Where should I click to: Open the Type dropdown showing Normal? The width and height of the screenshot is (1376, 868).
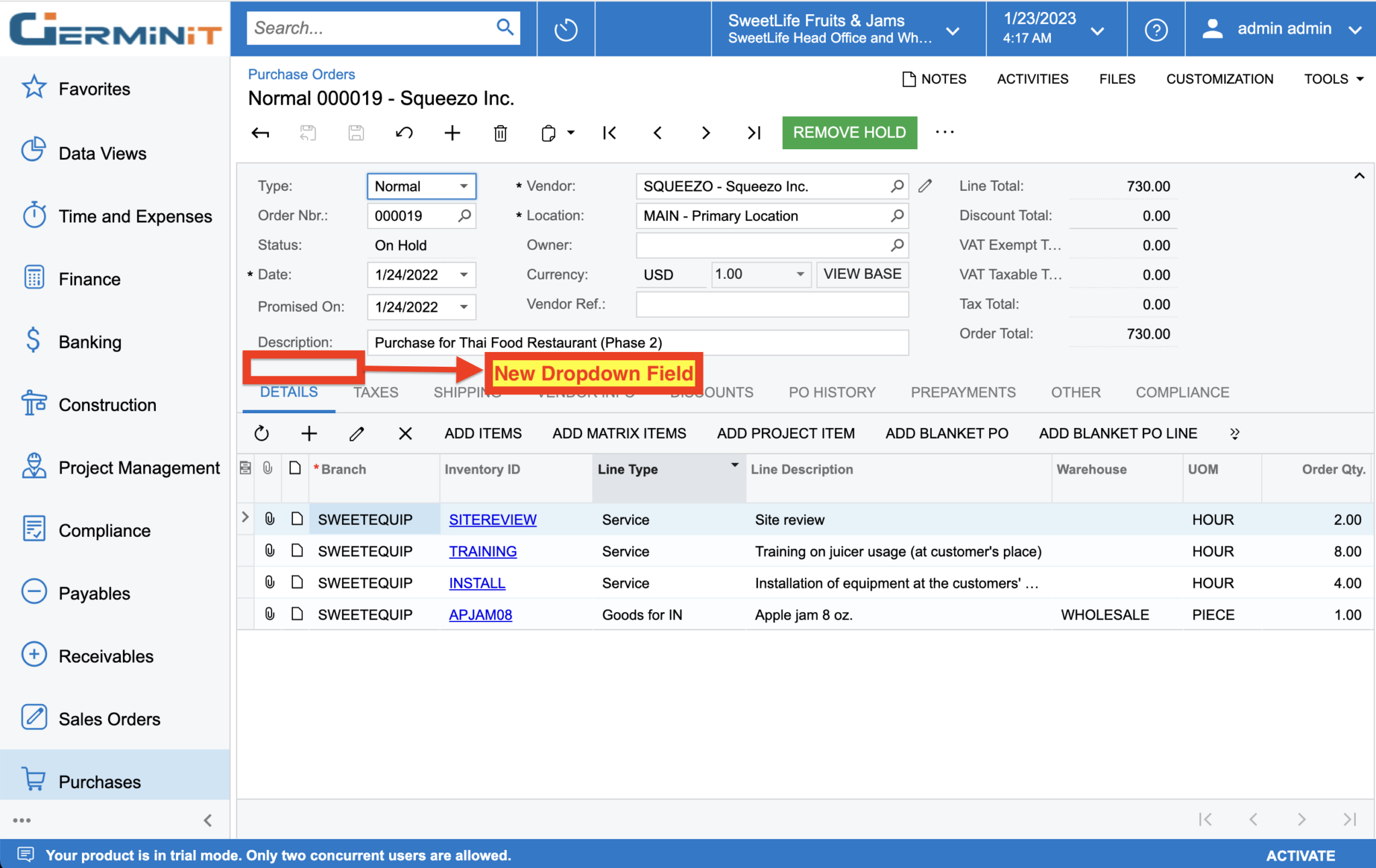(x=463, y=186)
